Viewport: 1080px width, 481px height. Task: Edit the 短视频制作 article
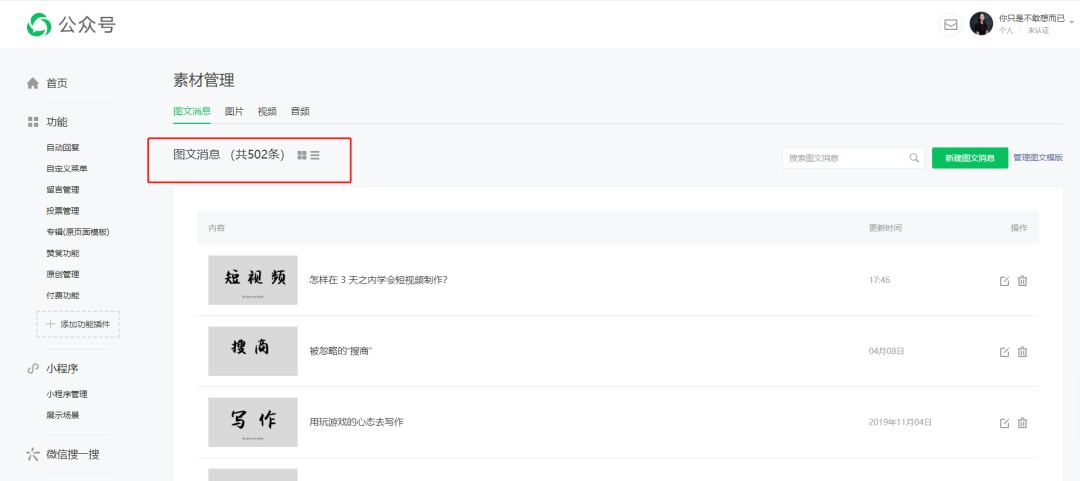(1004, 280)
